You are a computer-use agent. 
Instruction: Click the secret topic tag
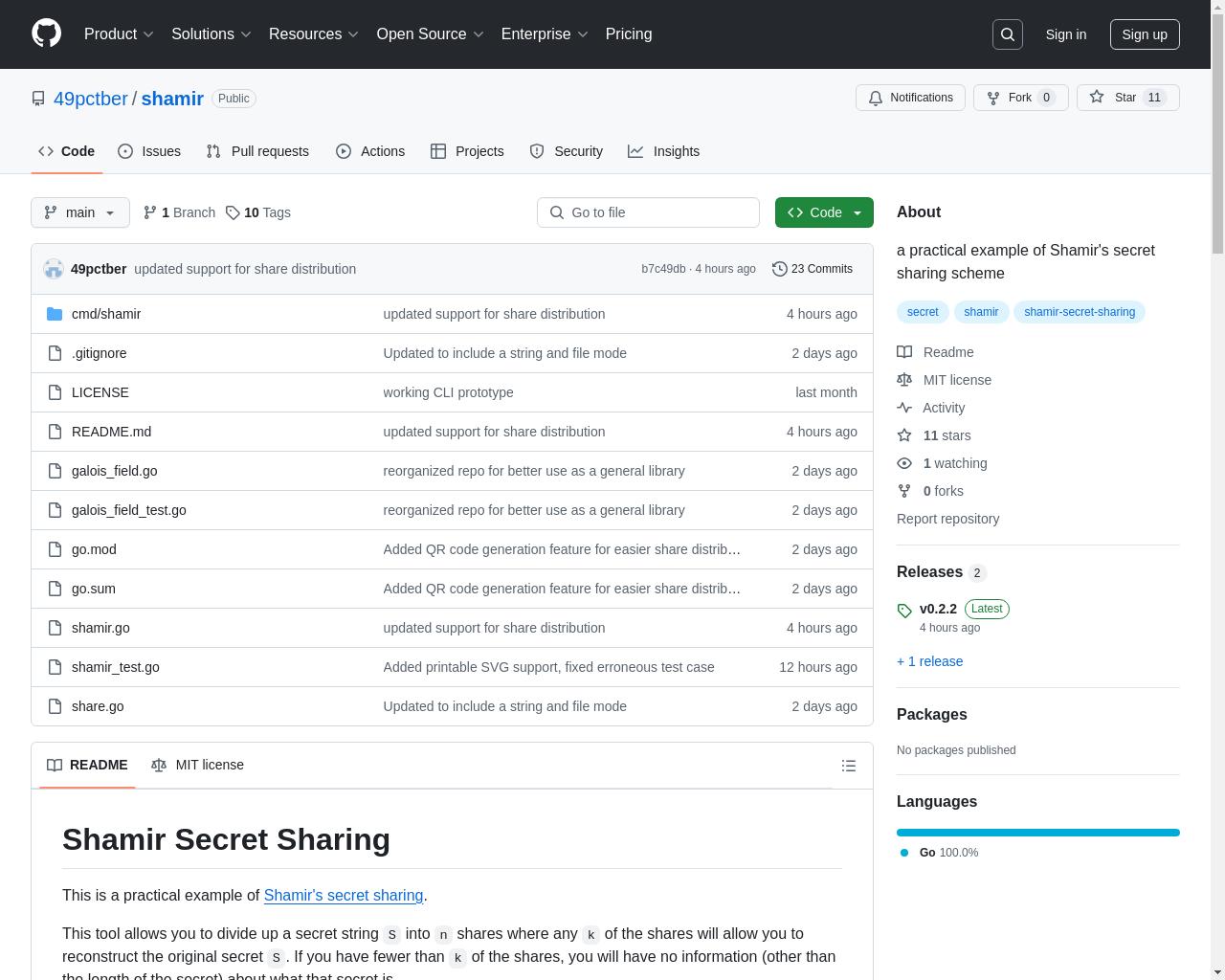click(923, 312)
